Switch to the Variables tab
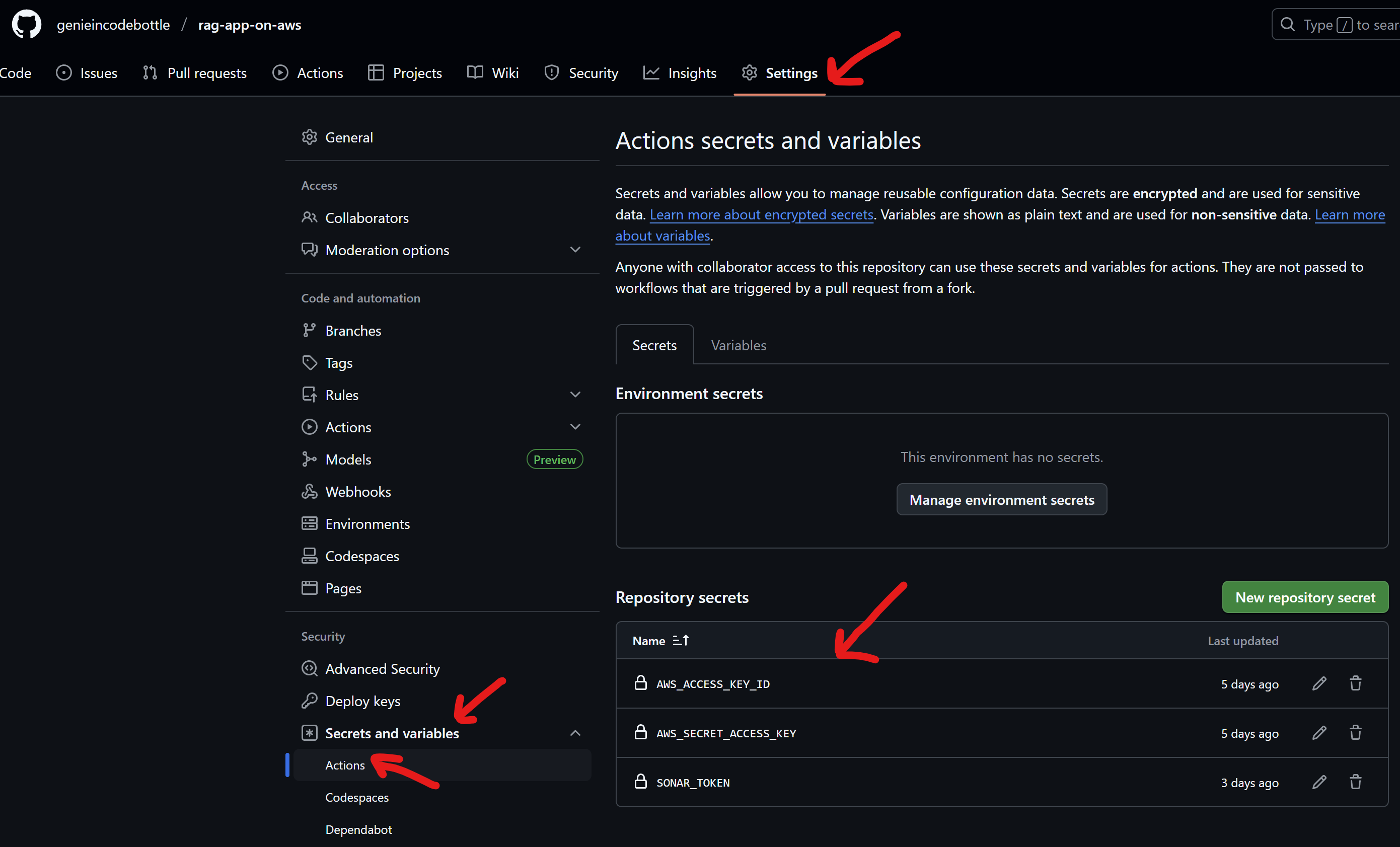The height and width of the screenshot is (847, 1400). coord(738,345)
